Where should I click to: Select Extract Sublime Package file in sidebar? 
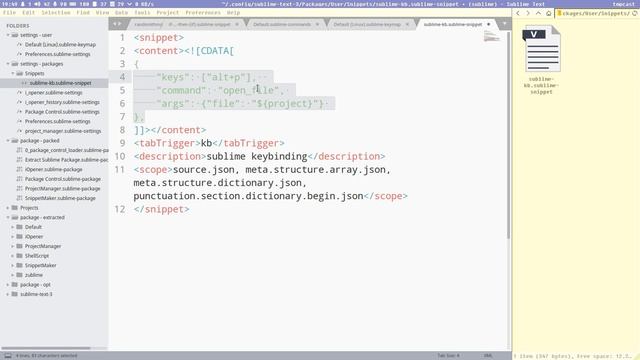click(x=66, y=160)
